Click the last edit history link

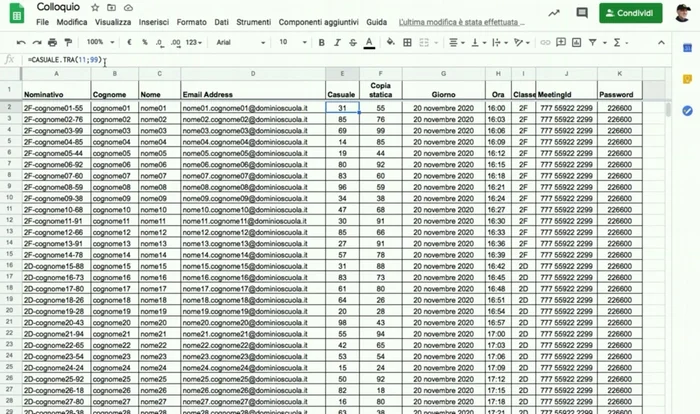point(462,22)
